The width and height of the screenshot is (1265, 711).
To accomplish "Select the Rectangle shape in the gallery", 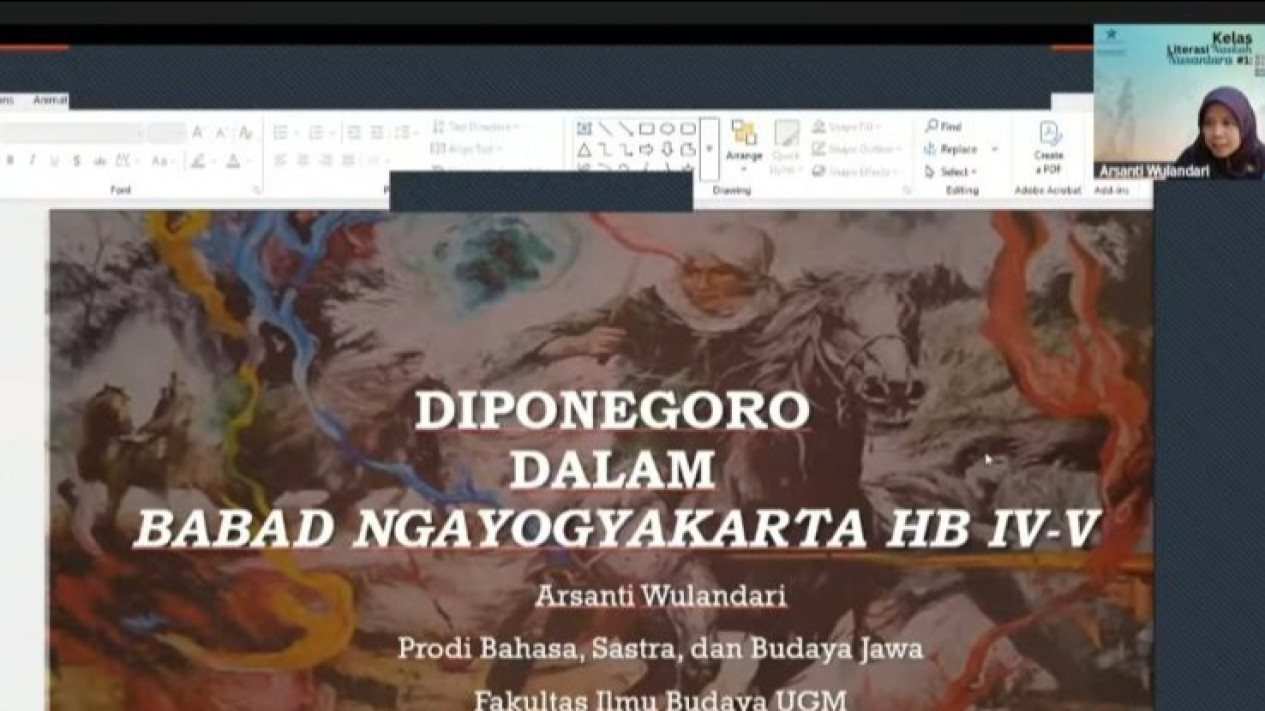I will tap(647, 129).
